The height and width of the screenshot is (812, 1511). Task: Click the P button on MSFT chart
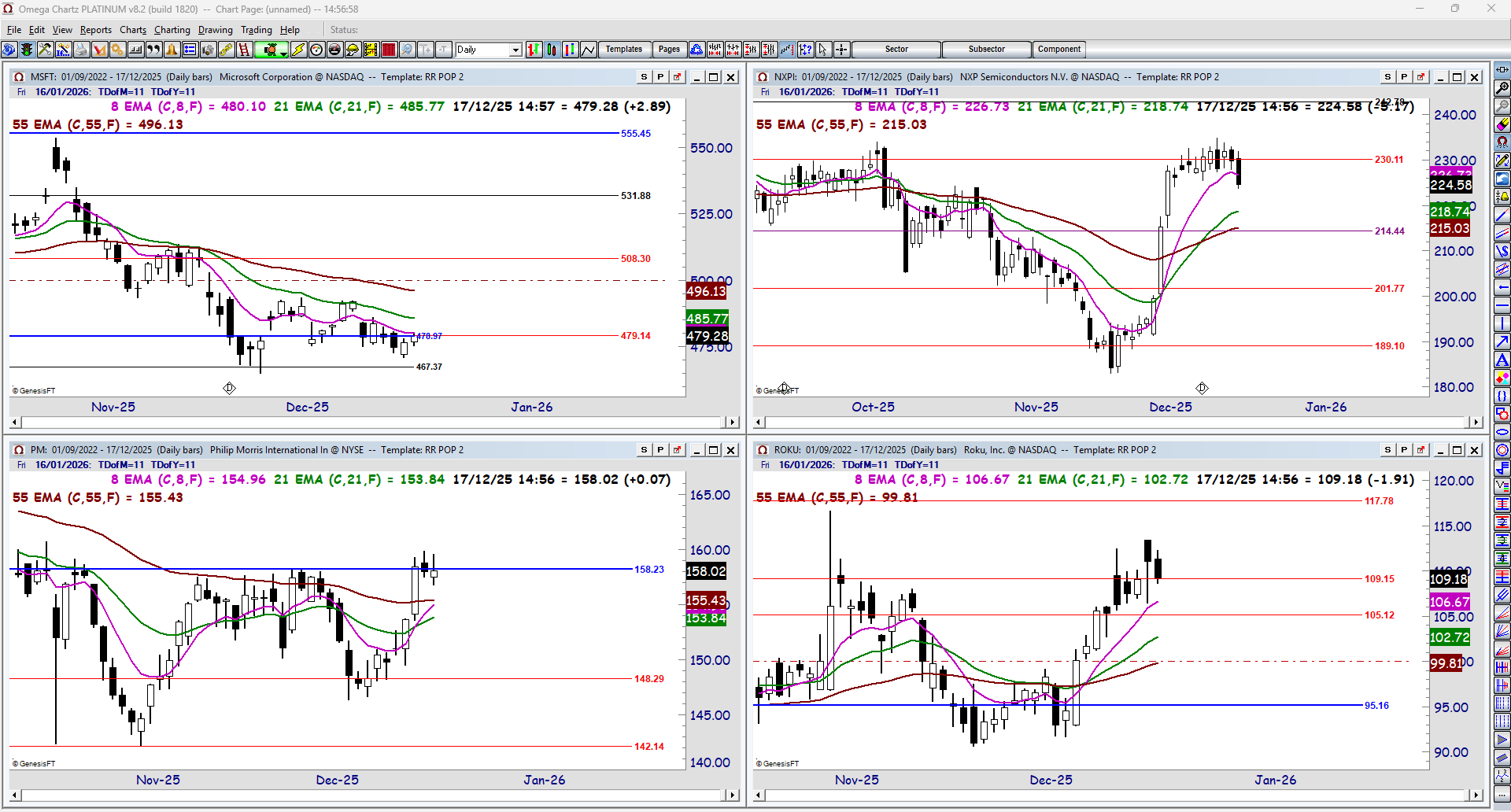click(660, 77)
